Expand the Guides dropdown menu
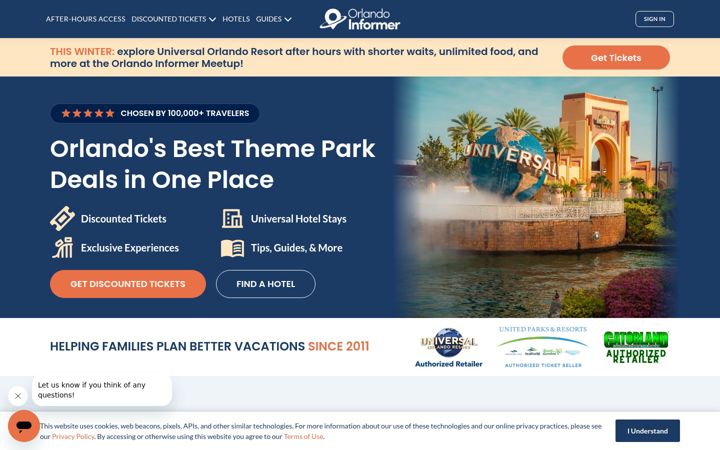 point(273,19)
